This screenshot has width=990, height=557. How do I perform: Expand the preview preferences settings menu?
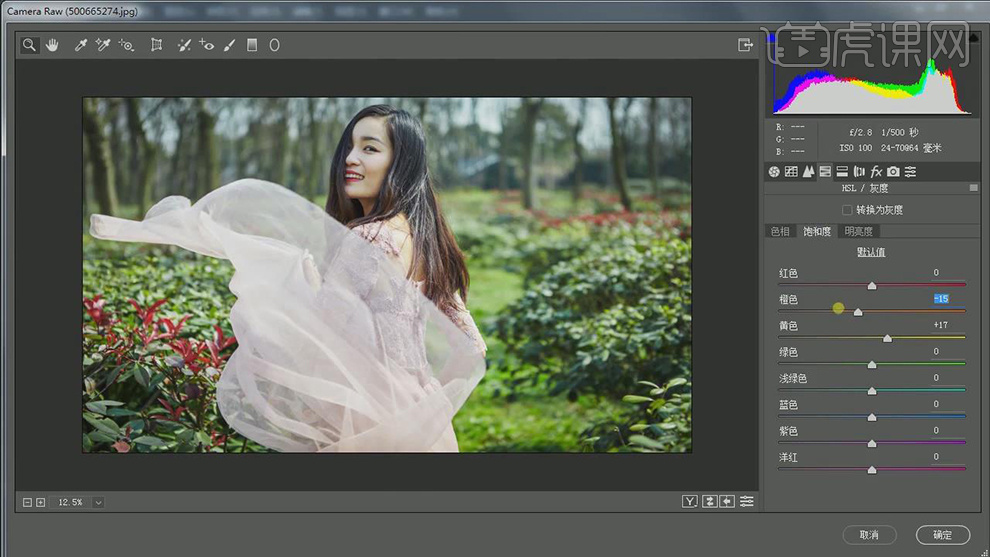pos(746,501)
